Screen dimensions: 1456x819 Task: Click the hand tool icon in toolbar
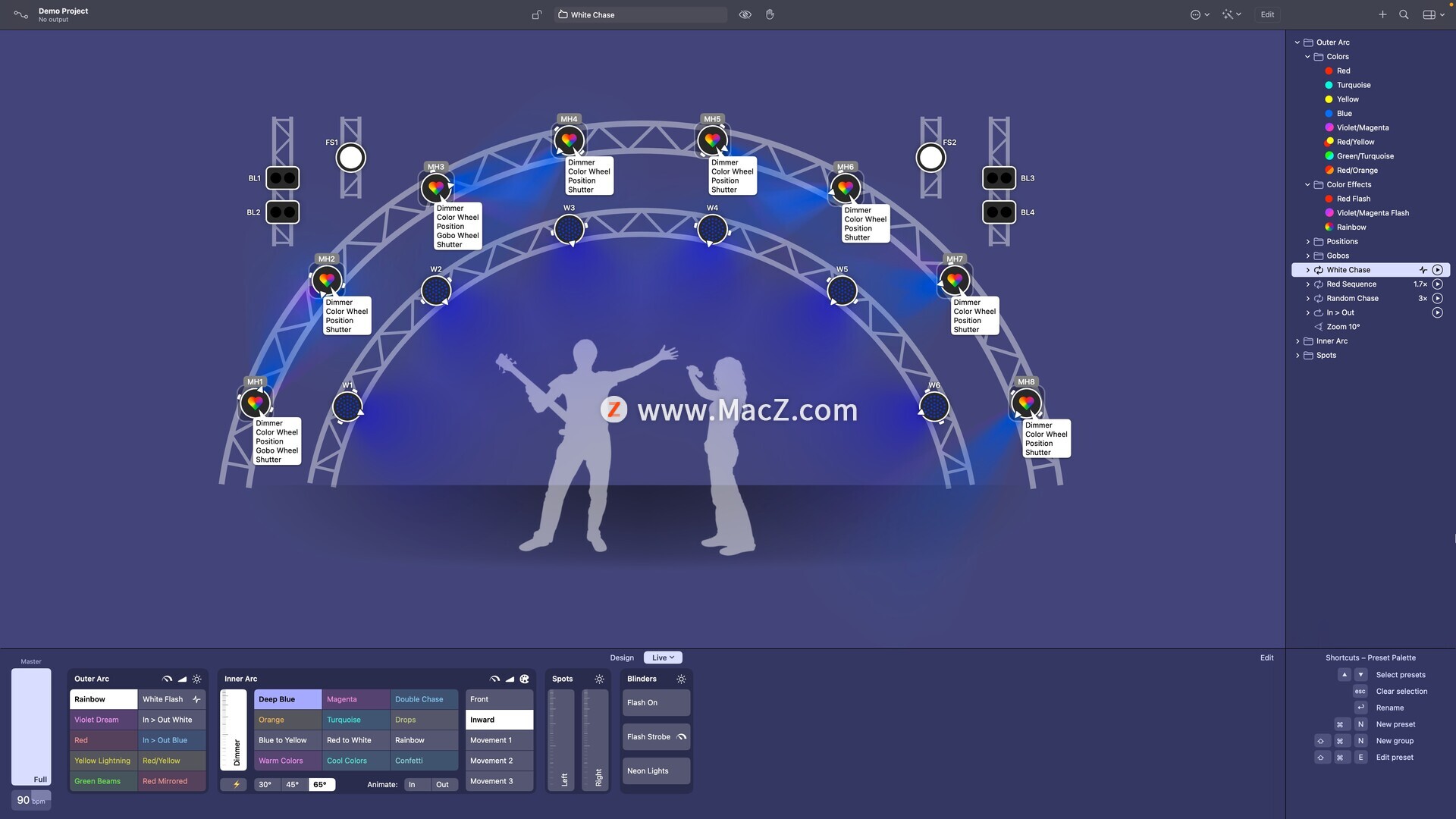[770, 14]
